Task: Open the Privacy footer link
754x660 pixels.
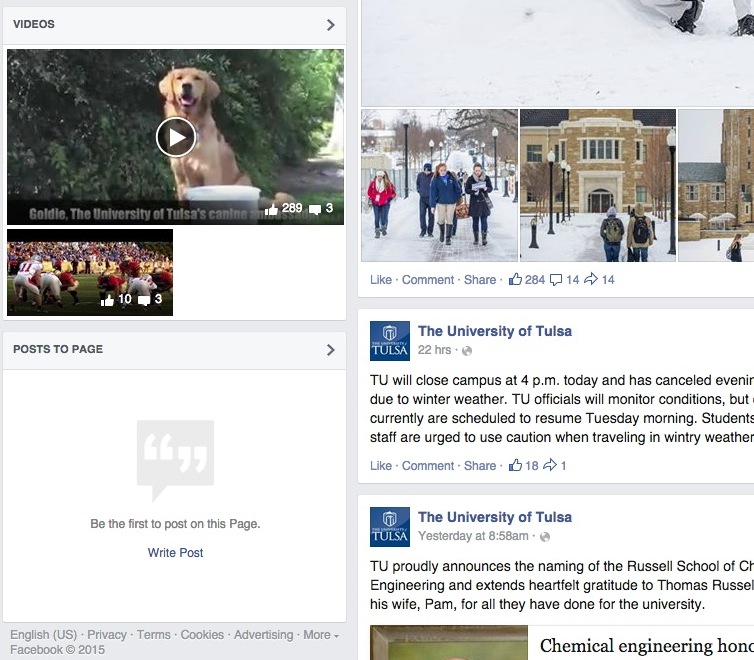Action: click(107, 635)
